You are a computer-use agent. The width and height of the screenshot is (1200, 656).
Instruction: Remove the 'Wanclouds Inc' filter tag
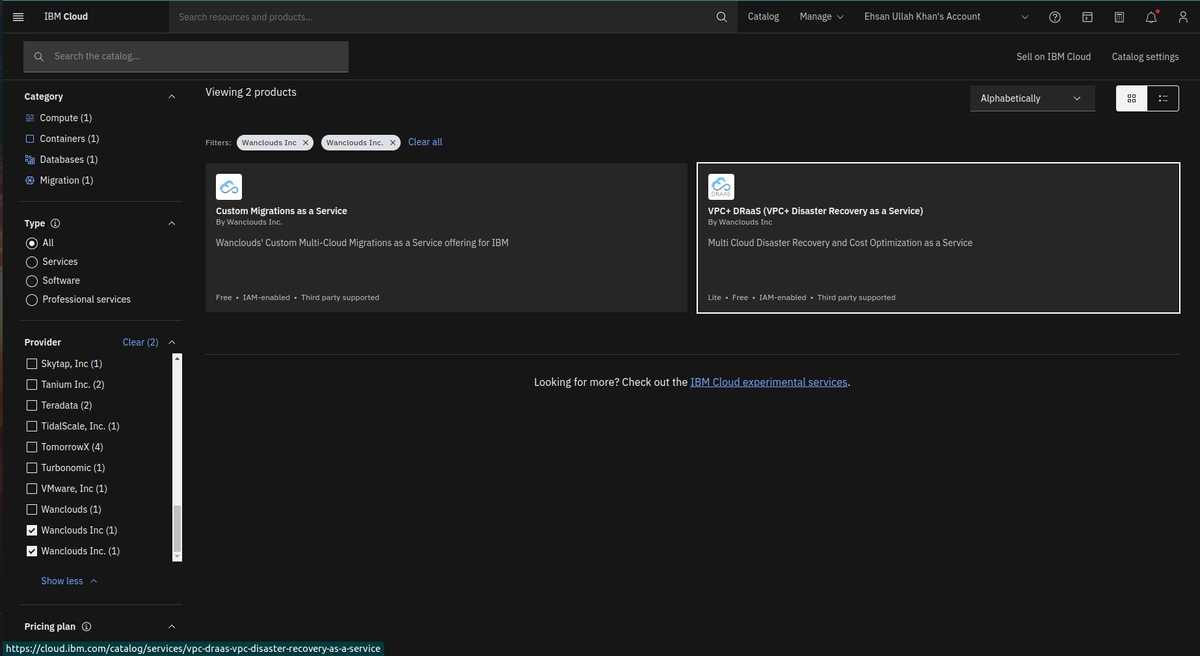click(306, 143)
